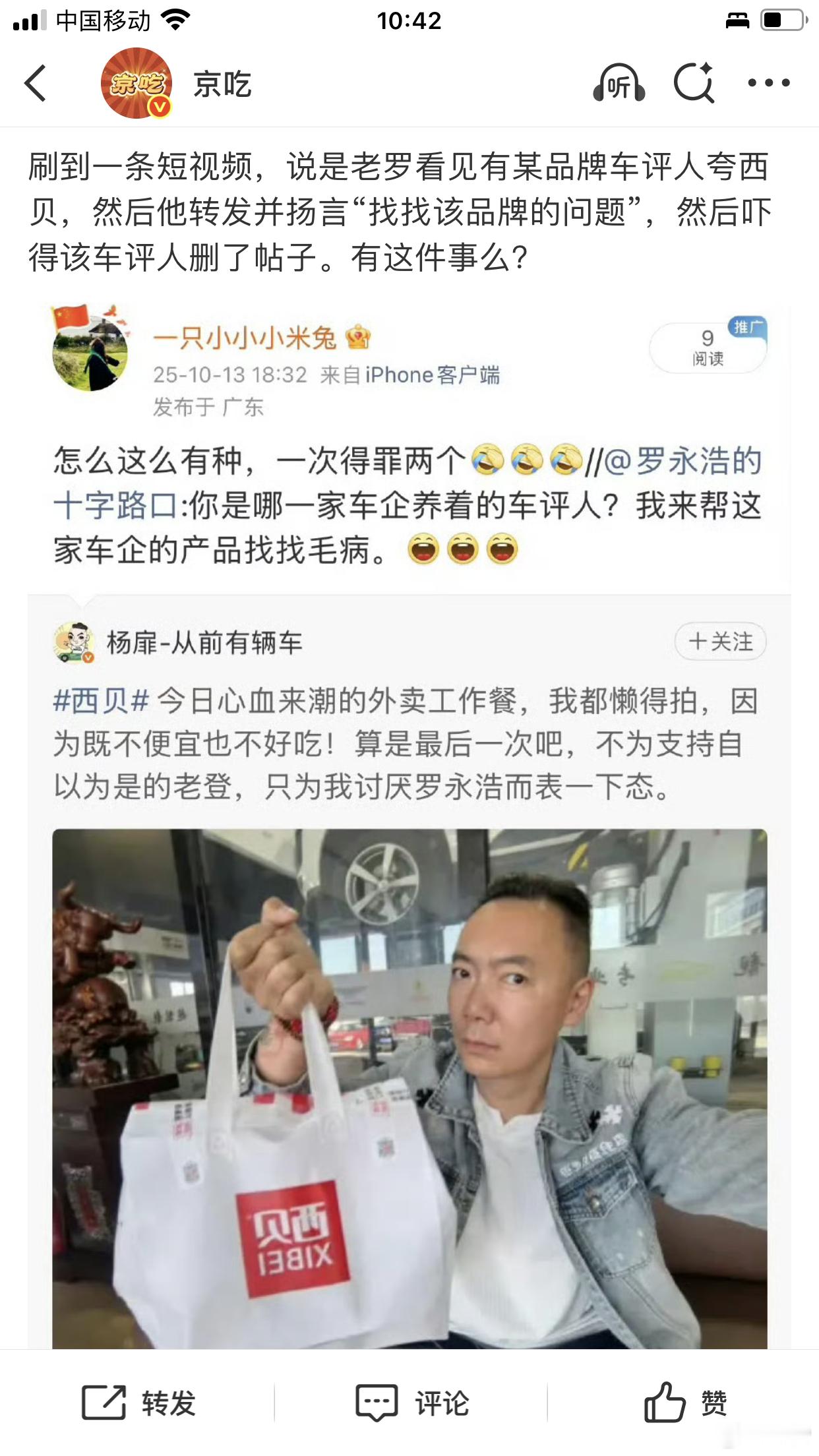Tap 杨雇's small cartoon avatar
The height and width of the screenshot is (1456, 819).
point(73,642)
